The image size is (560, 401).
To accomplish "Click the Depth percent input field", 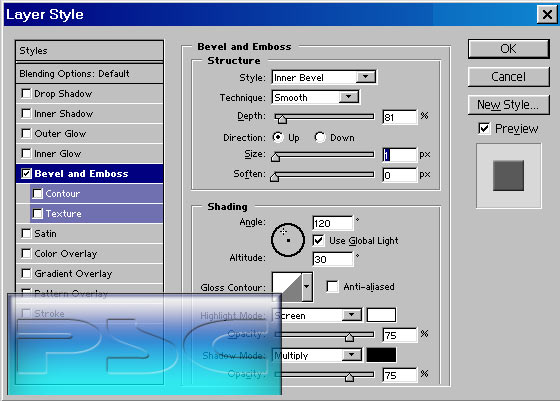I will 400,117.
